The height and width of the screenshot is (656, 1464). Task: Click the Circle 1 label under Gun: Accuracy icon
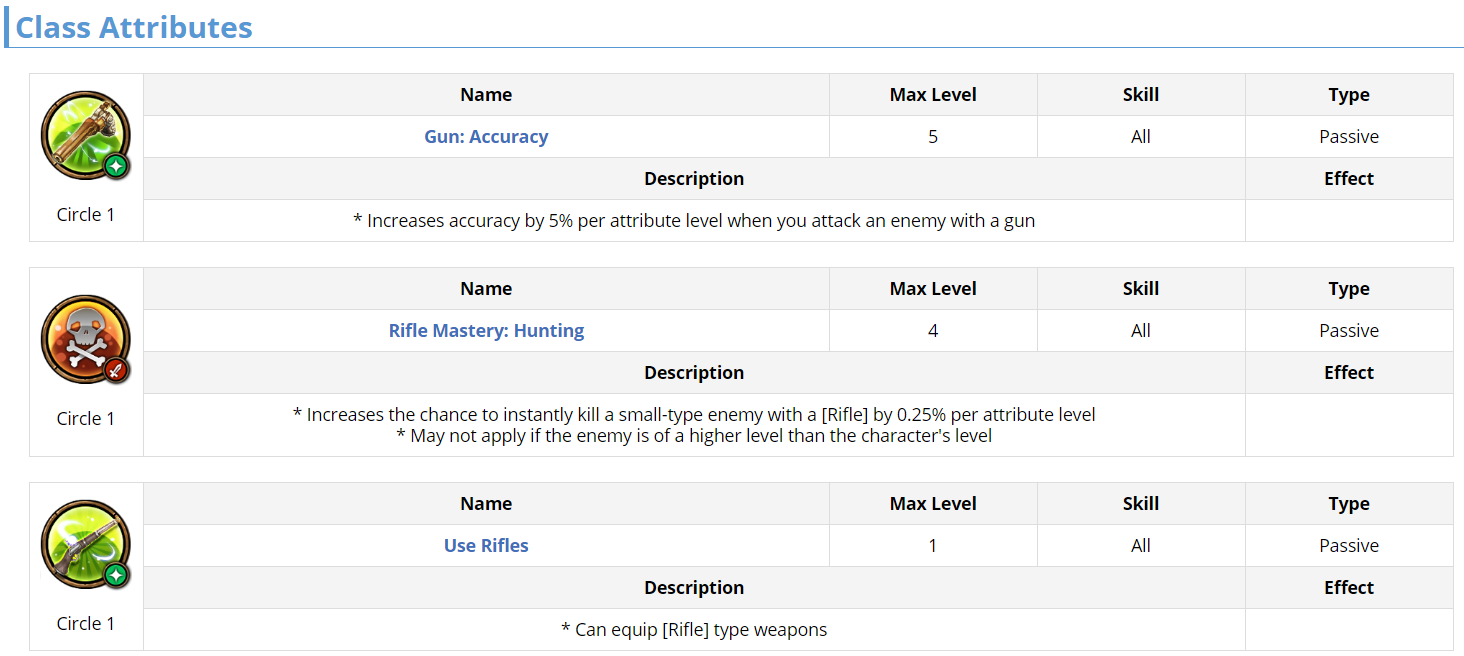click(86, 215)
